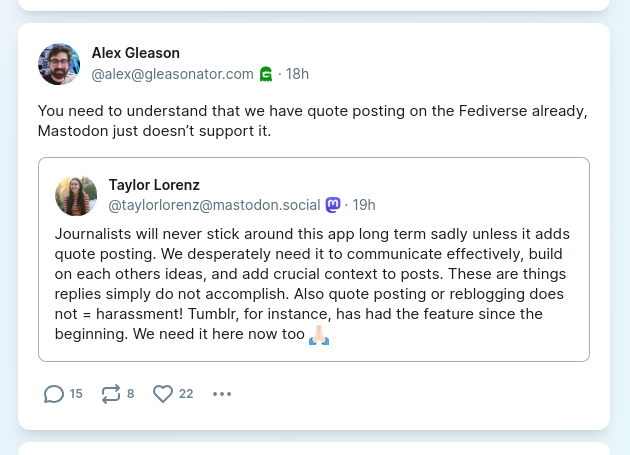Image resolution: width=630 pixels, height=455 pixels.
Task: Like the post with the heart icon
Action: 163,394
